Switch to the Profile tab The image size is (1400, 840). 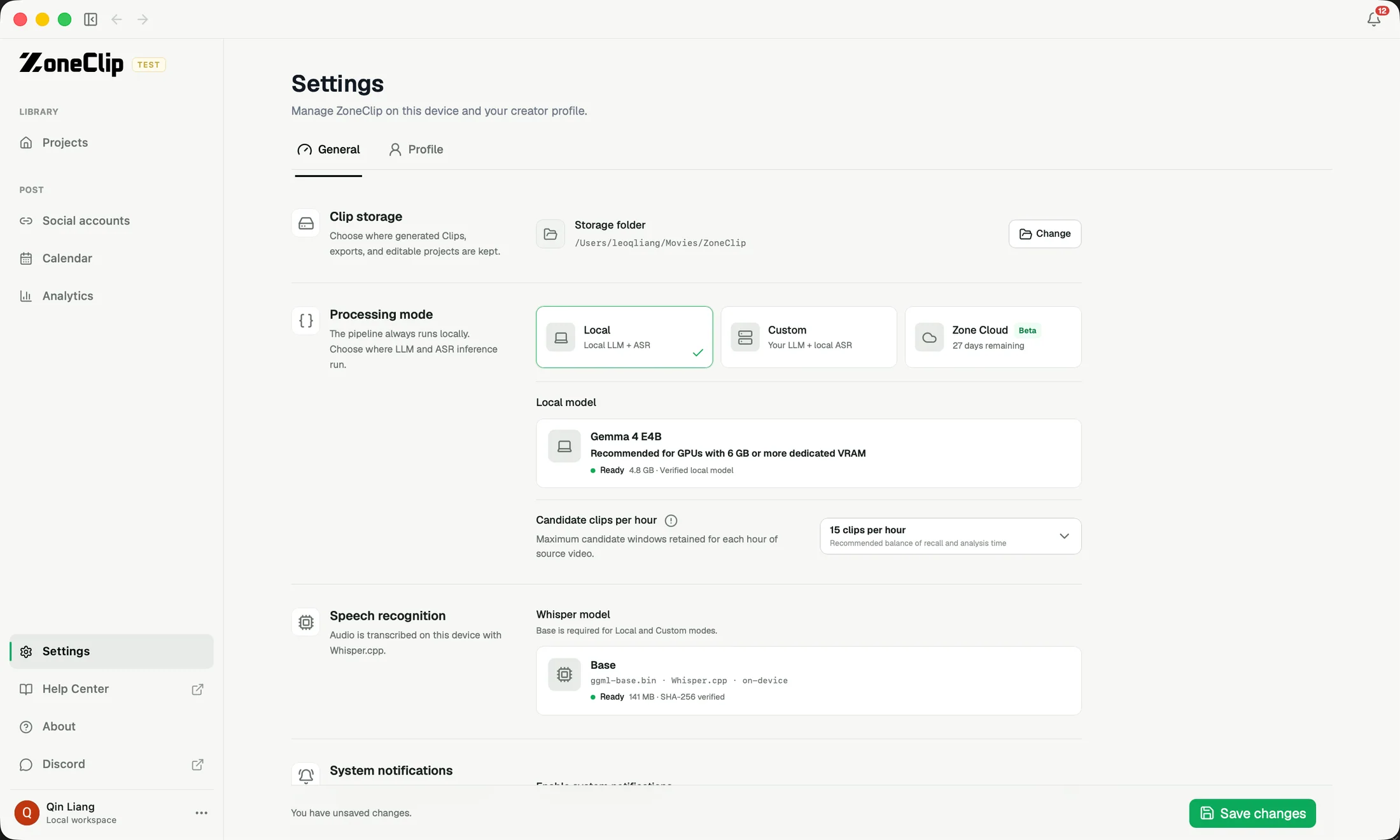(x=416, y=150)
